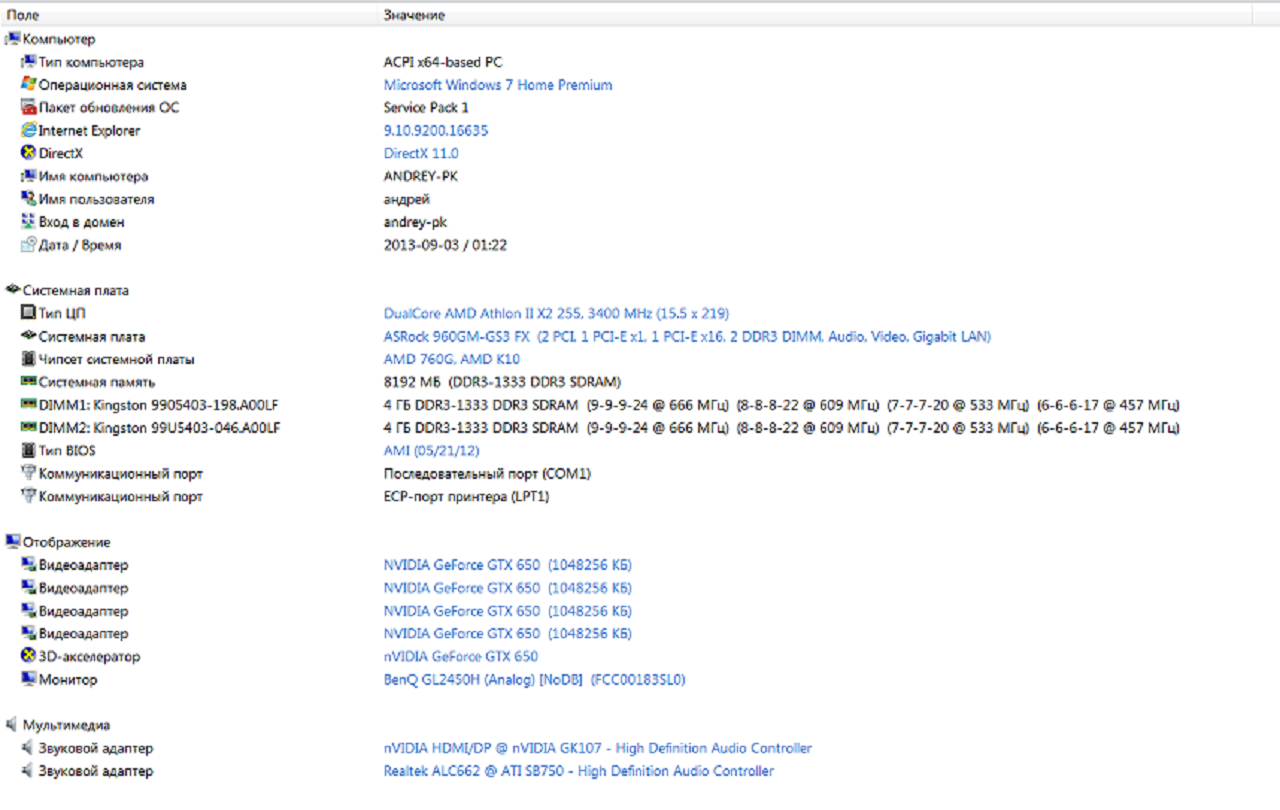
Task: Click the Internet Explorer logo icon
Action: 28,130
